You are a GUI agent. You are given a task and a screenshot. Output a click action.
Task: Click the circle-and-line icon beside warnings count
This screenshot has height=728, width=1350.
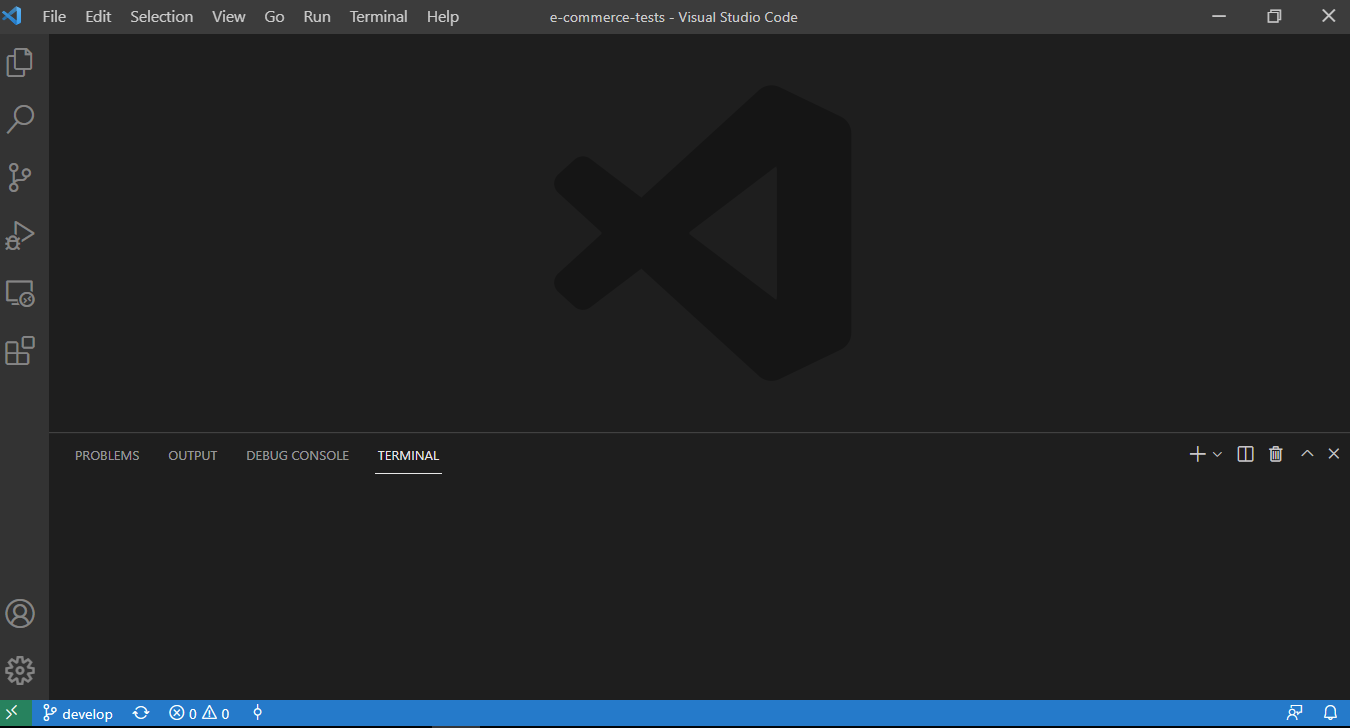(257, 714)
